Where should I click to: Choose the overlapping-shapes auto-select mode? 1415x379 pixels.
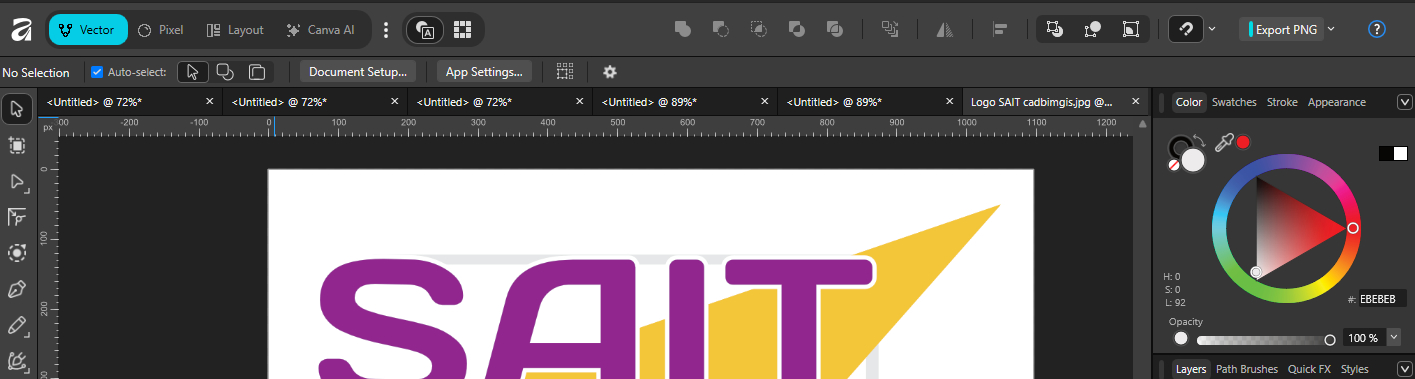pos(225,72)
